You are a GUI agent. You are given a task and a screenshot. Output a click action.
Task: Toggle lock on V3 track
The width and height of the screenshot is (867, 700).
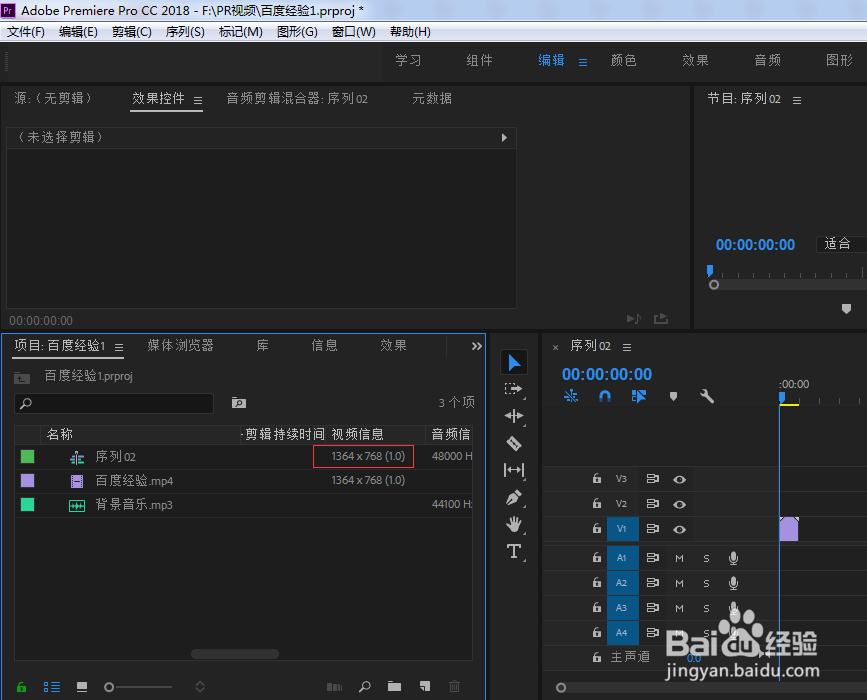click(597, 478)
